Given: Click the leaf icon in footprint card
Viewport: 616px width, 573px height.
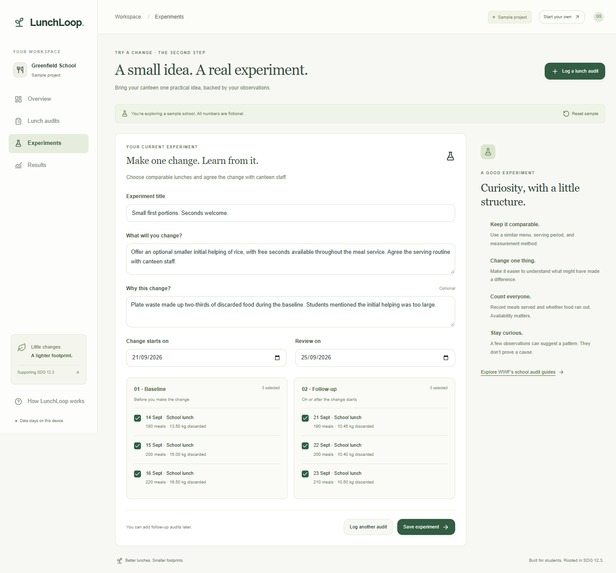Looking at the screenshot, I should tap(22, 348).
